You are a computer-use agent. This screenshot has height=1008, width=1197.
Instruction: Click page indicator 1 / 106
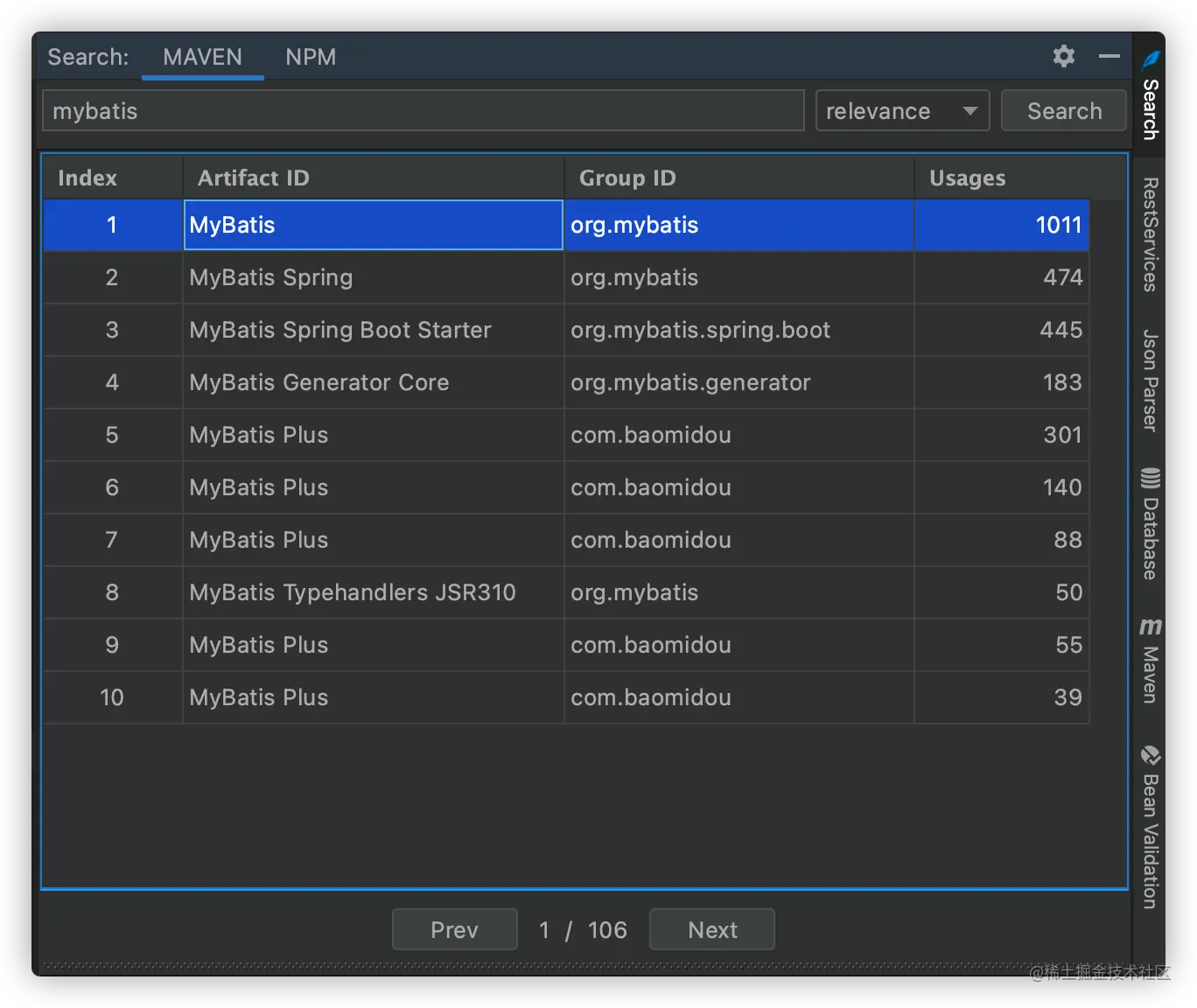pos(583,929)
